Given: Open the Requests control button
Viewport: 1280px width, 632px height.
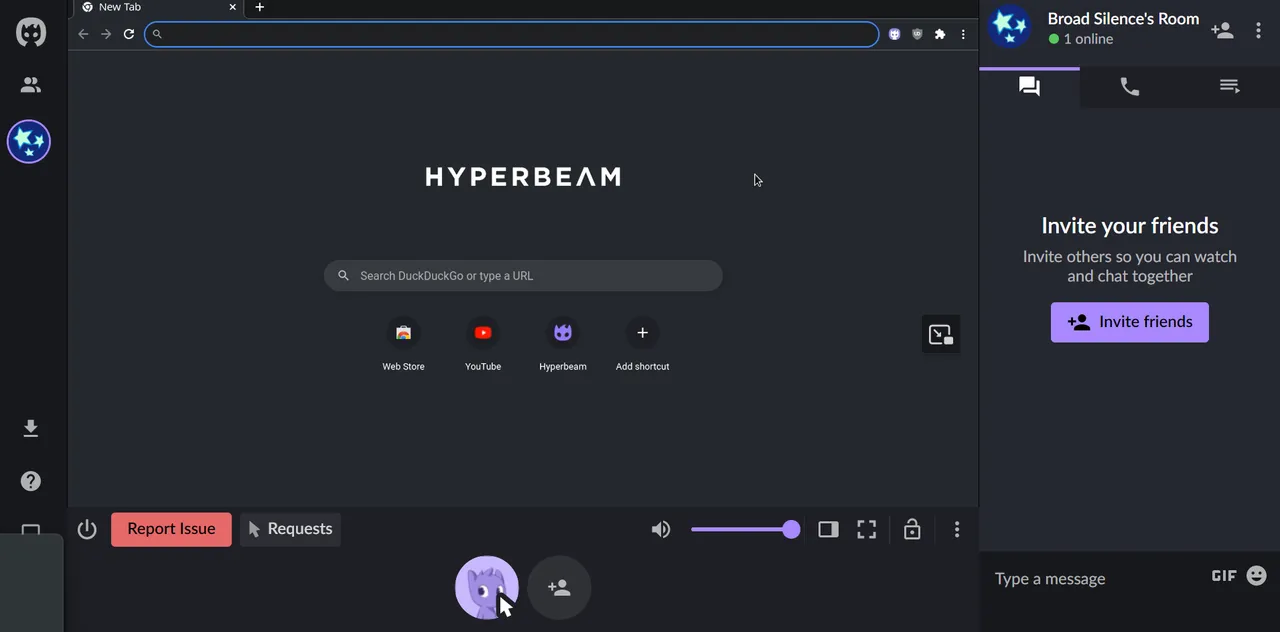Looking at the screenshot, I should (x=290, y=529).
